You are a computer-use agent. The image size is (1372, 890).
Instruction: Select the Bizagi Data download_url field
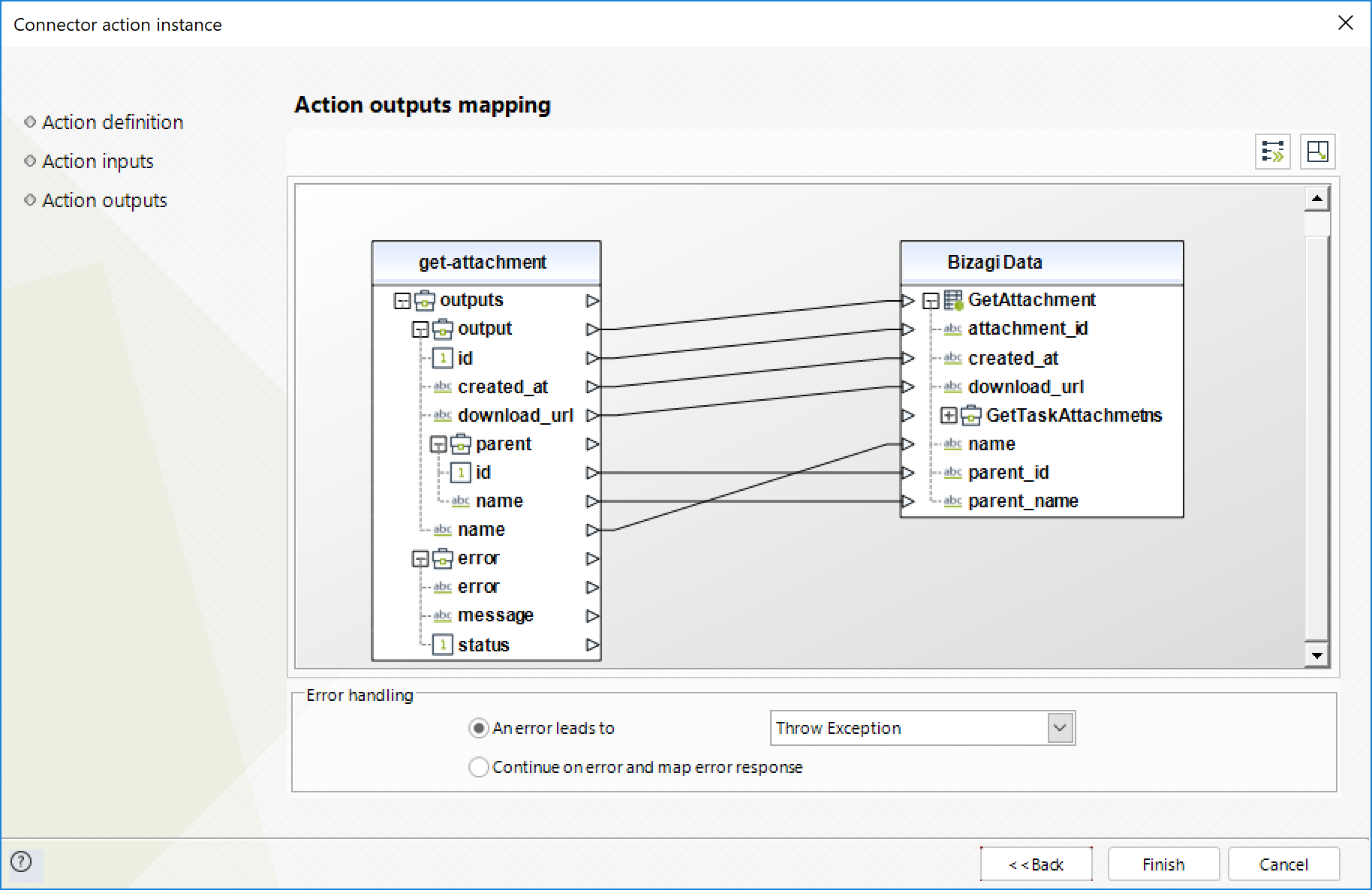pyautogui.click(x=1026, y=386)
